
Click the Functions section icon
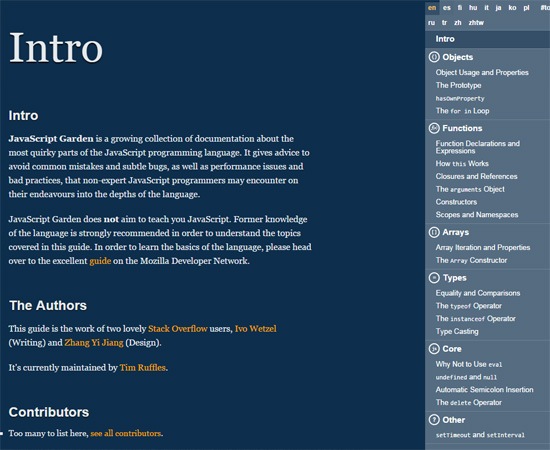pyautogui.click(x=434, y=128)
